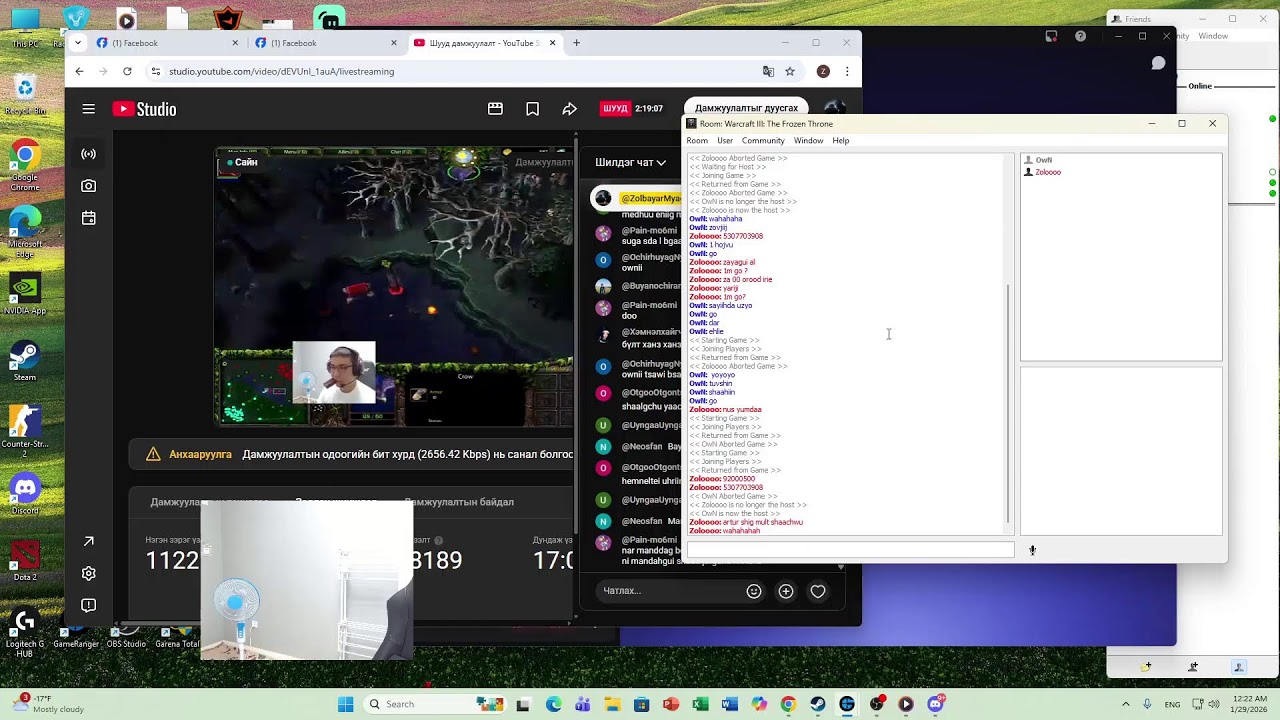The image size is (1280, 720).
Task: Click the End stream button
Action: [x=746, y=108]
